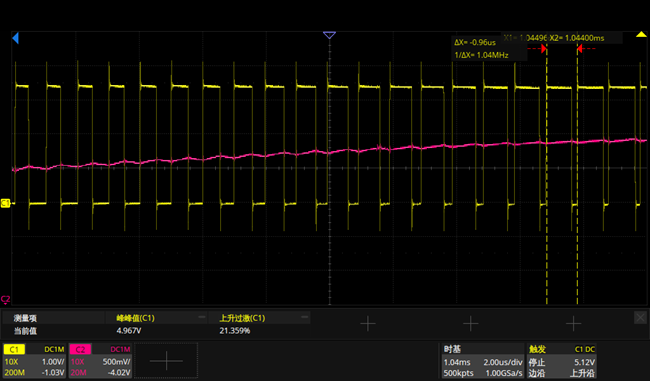This screenshot has width=650, height=381.
Task: Click the 停止 acquisition status
Action: pyautogui.click(x=536, y=362)
